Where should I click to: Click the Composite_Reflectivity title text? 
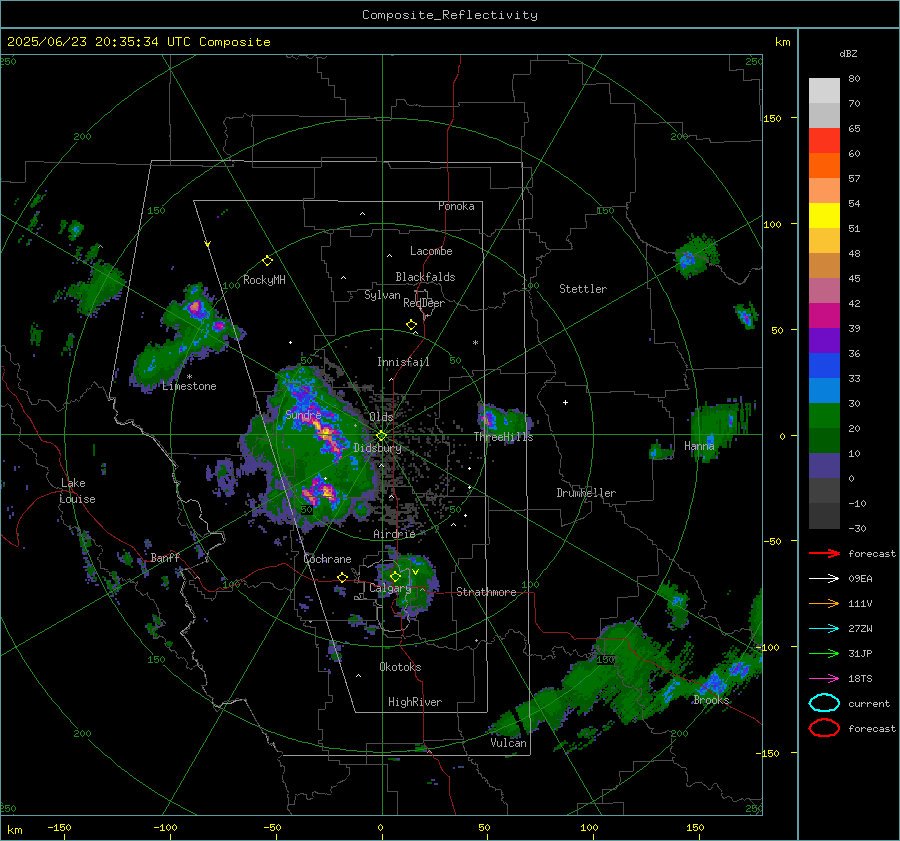[450, 15]
